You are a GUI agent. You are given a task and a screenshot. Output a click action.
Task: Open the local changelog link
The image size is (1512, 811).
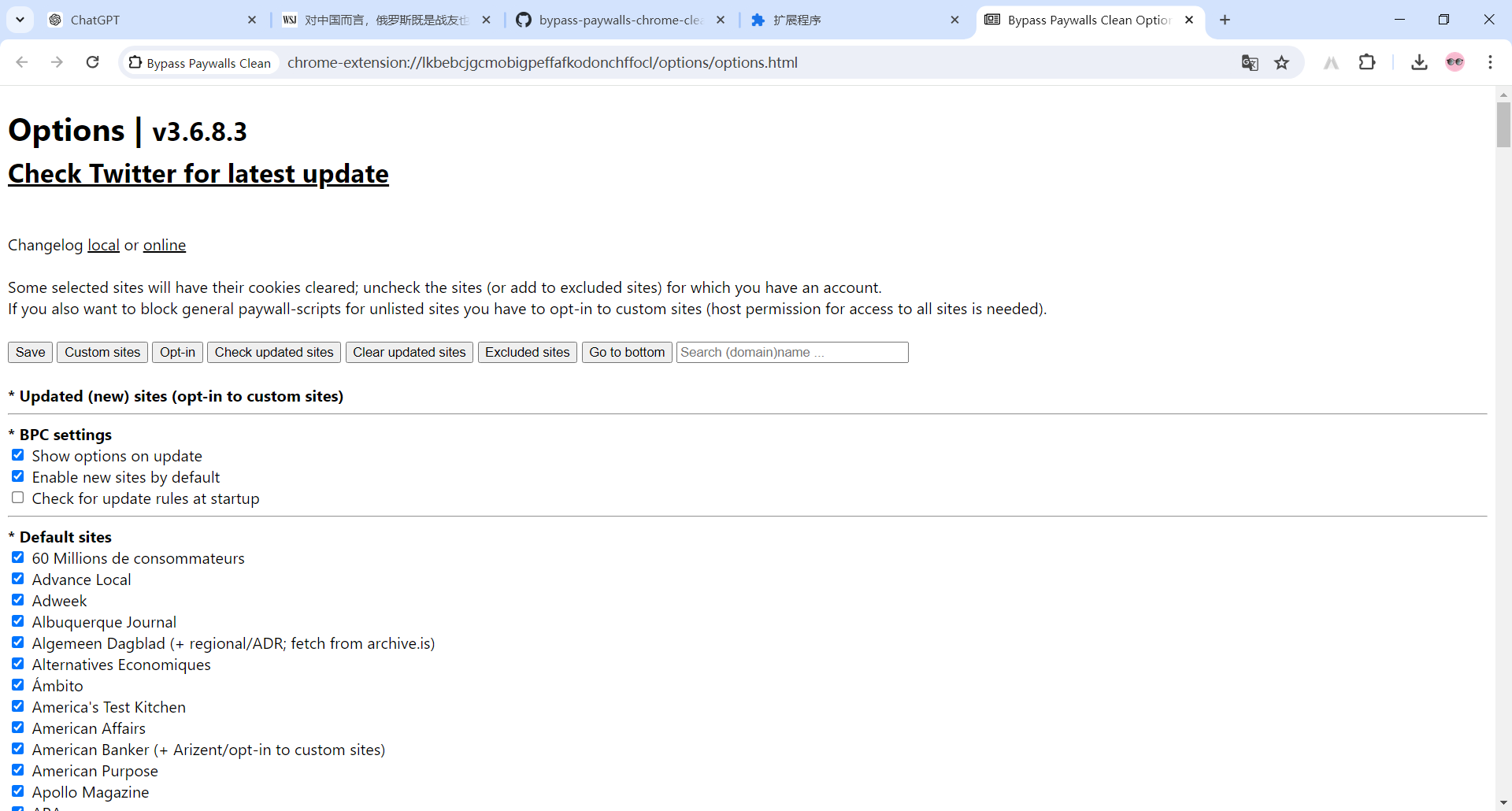(103, 245)
